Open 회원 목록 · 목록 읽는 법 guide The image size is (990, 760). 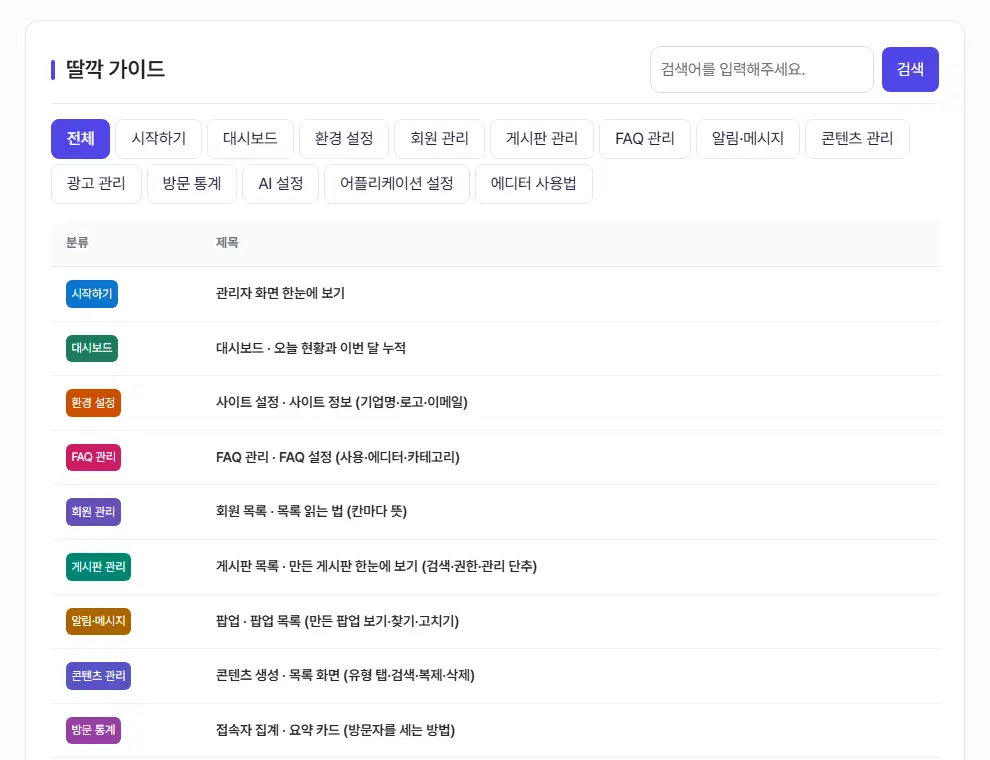(x=311, y=511)
